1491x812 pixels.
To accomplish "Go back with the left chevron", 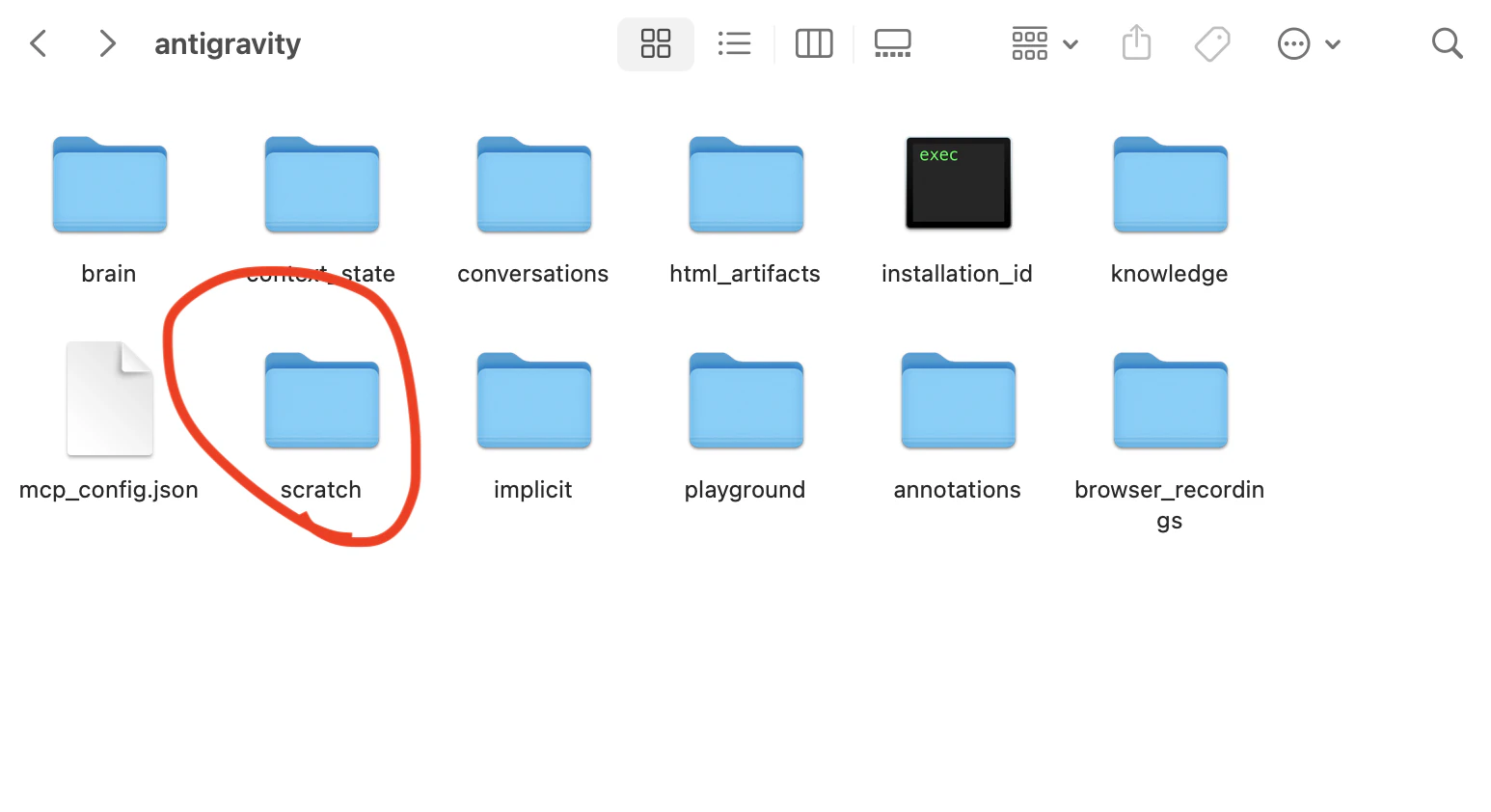I will (39, 43).
